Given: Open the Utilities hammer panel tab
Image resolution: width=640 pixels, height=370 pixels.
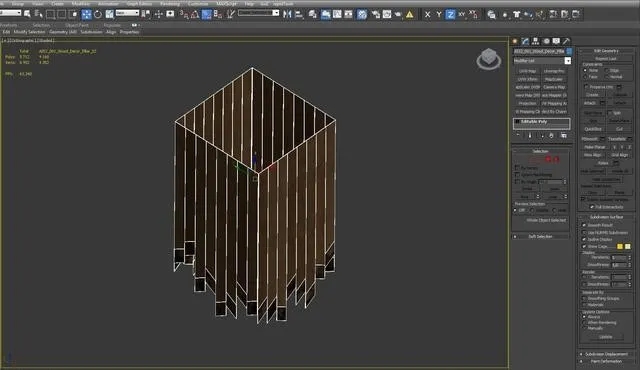Looking at the screenshot, I should pyautogui.click(x=567, y=41).
